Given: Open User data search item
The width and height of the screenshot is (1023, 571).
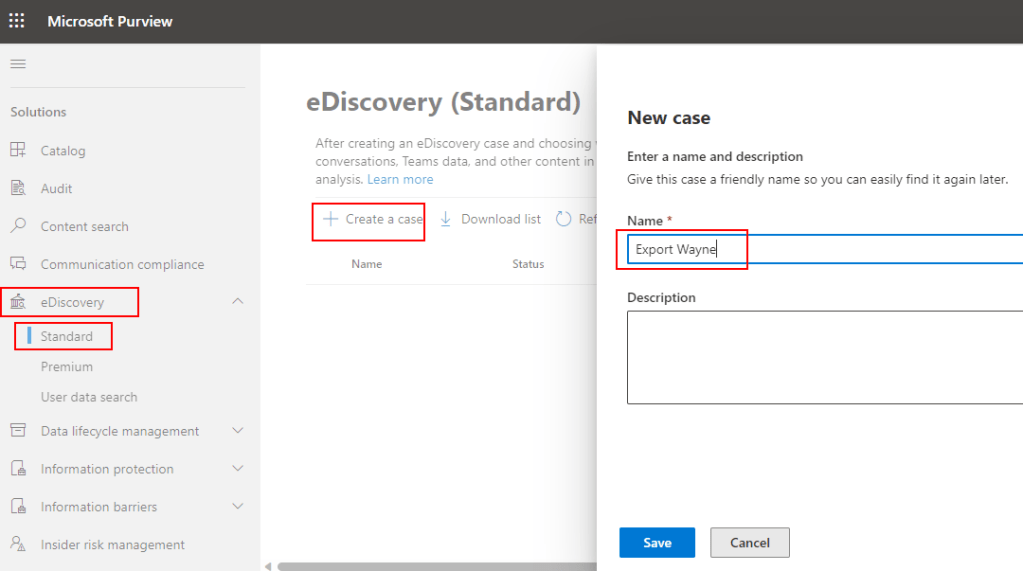Looking at the screenshot, I should pos(89,397).
